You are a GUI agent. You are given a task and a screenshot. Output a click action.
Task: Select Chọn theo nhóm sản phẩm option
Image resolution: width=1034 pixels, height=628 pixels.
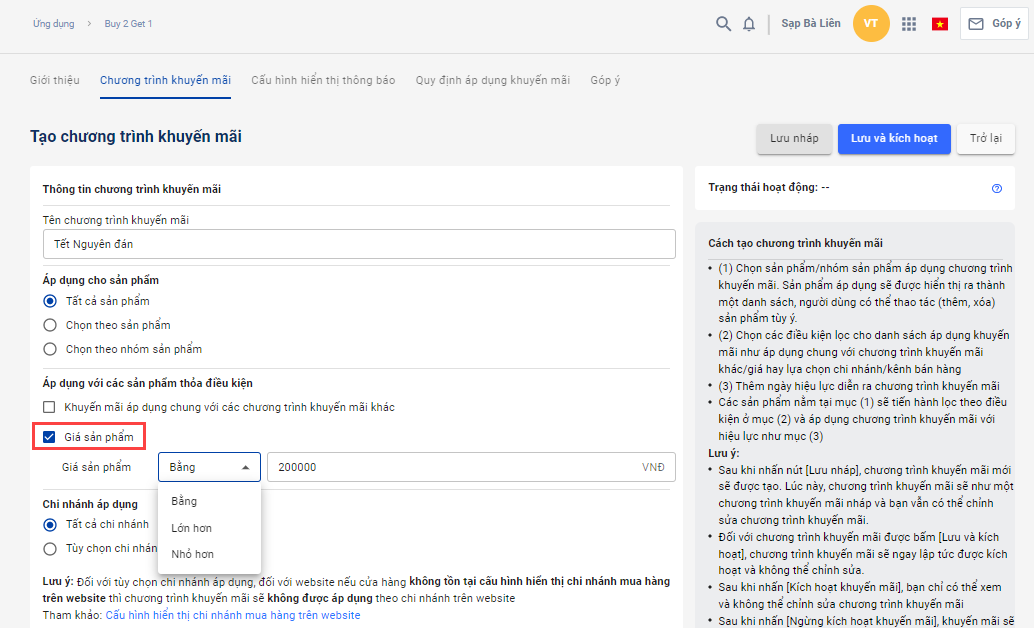coord(50,349)
